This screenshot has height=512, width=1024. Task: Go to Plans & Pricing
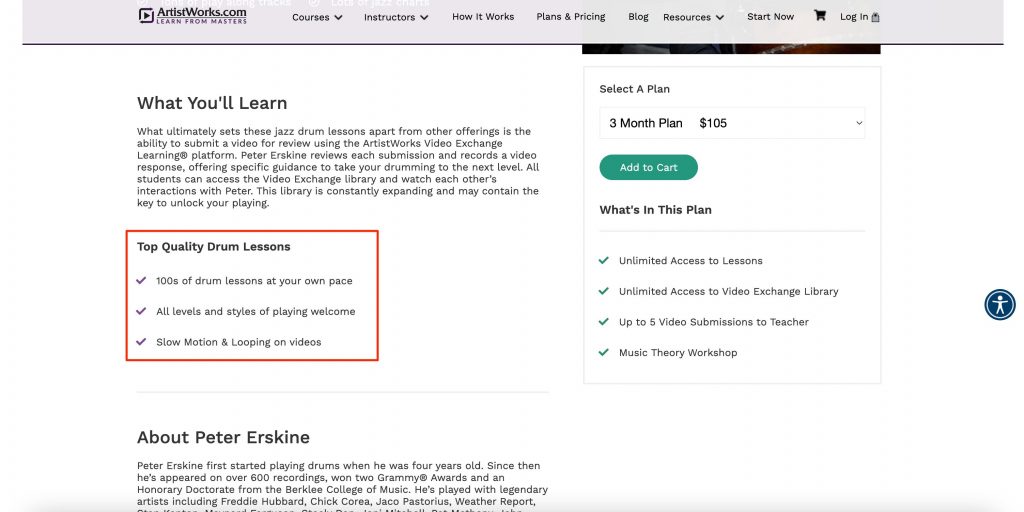point(571,17)
